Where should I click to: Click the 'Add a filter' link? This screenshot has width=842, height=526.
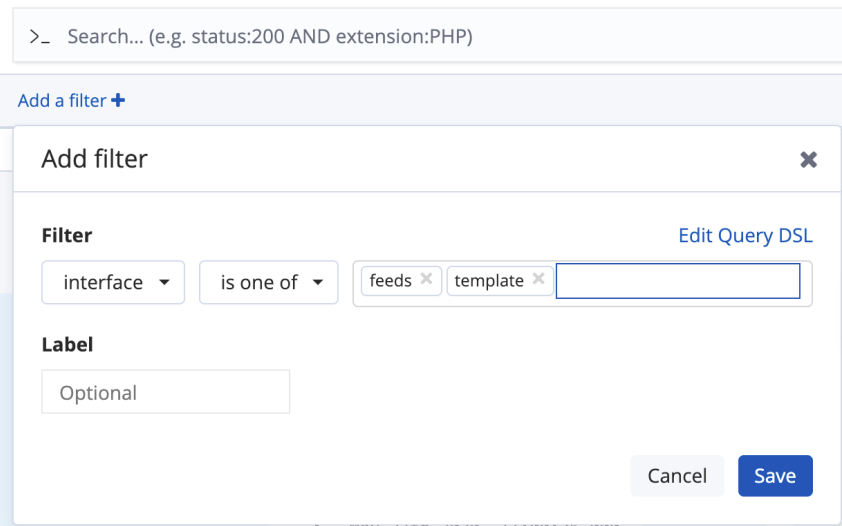coord(62,100)
